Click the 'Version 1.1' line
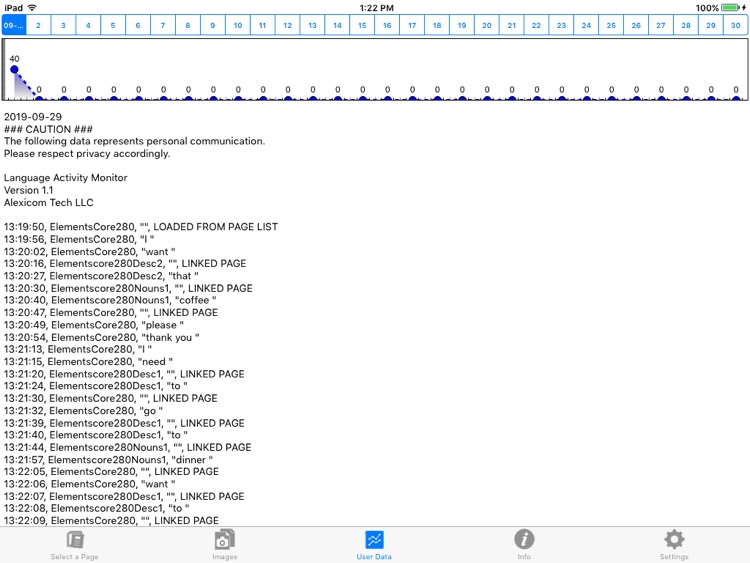The height and width of the screenshot is (563, 750). point(29,190)
